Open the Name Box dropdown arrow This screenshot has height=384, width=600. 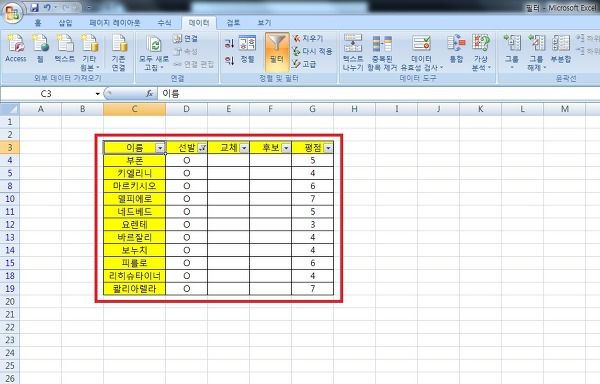(x=98, y=94)
